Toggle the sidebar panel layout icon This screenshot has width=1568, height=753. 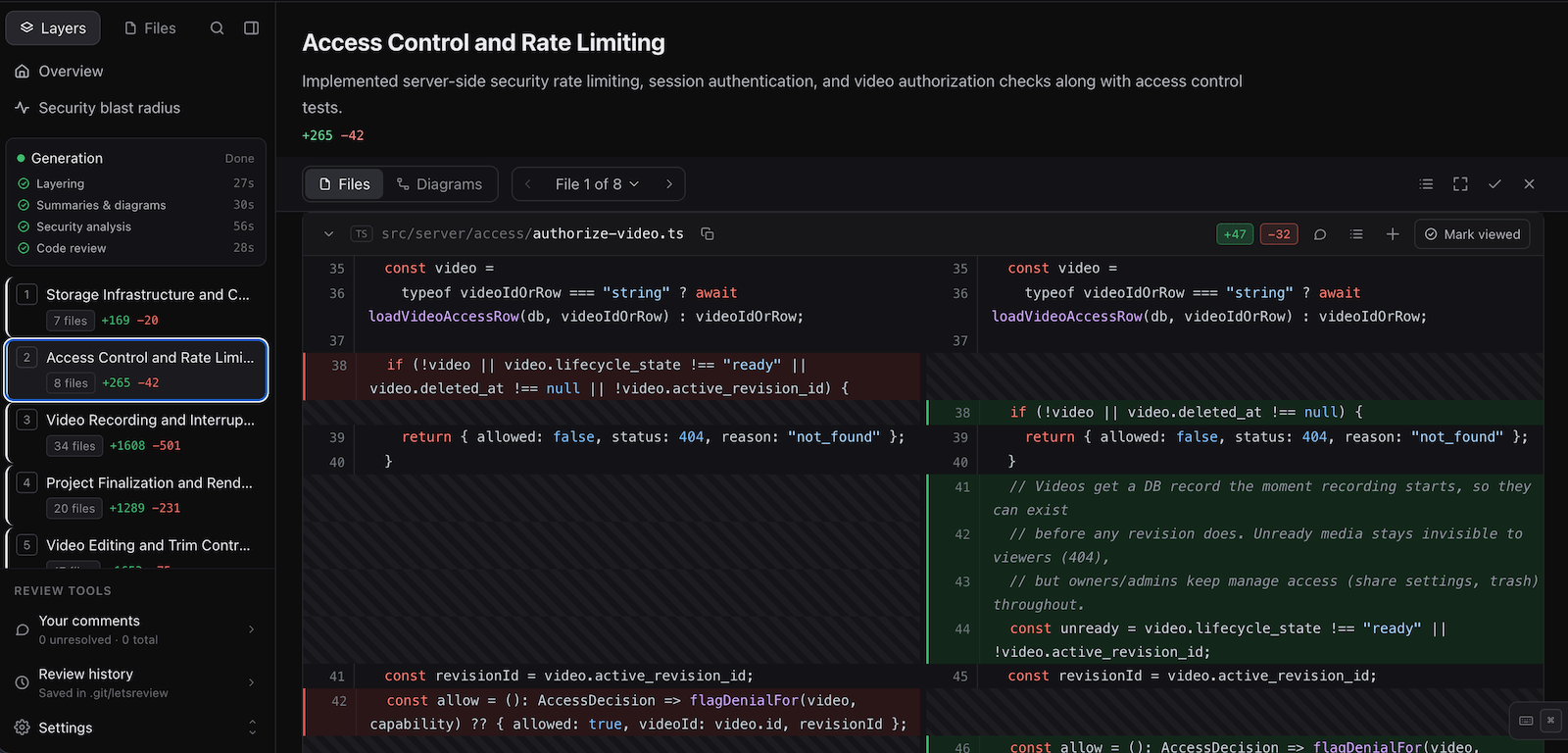pyautogui.click(x=252, y=28)
